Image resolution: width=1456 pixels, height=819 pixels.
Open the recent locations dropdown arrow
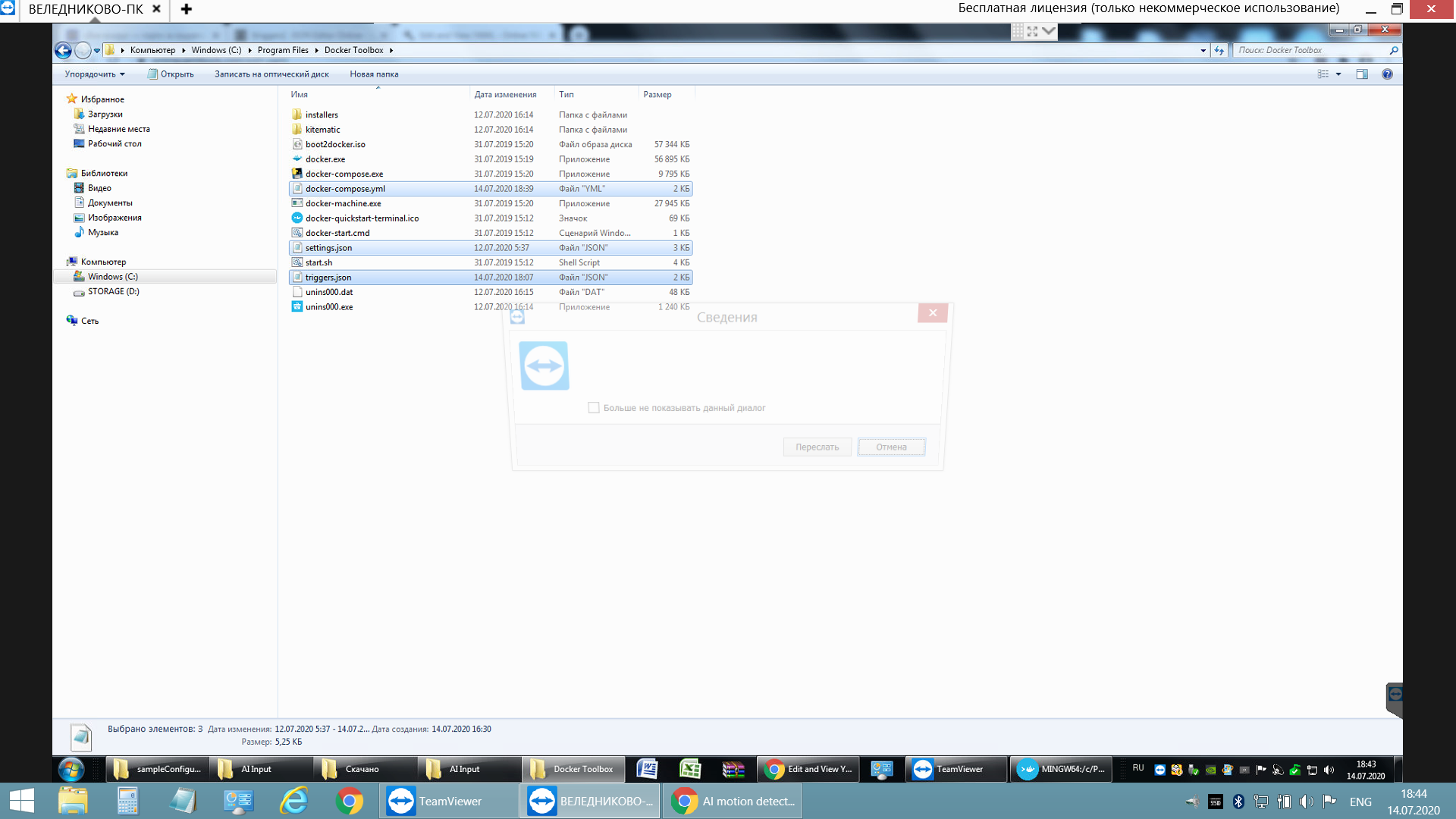[97, 51]
